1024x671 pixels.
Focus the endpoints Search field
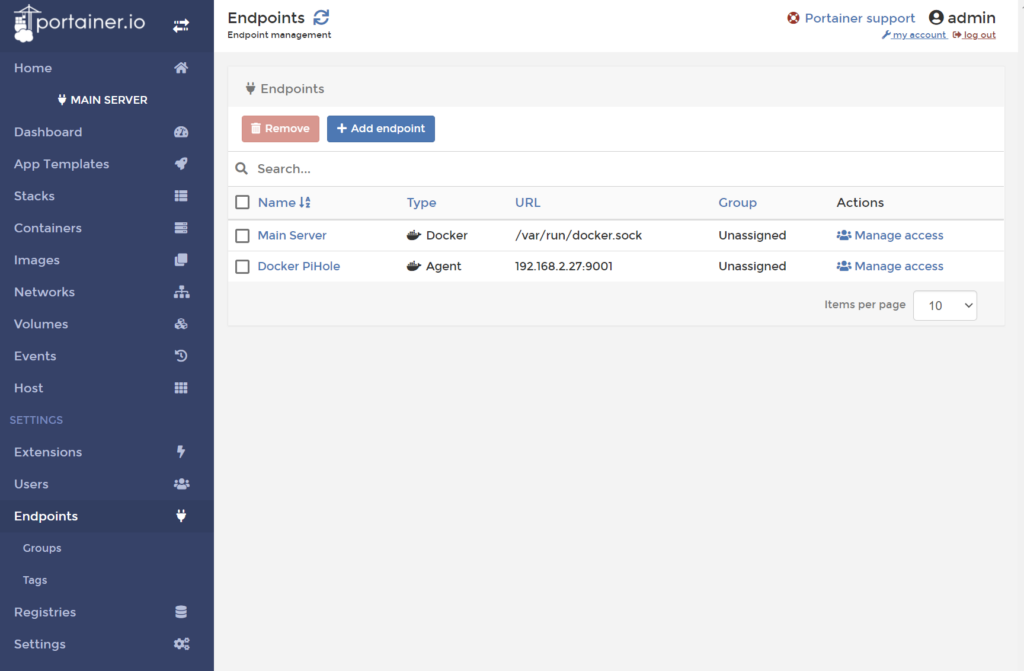[616, 169]
